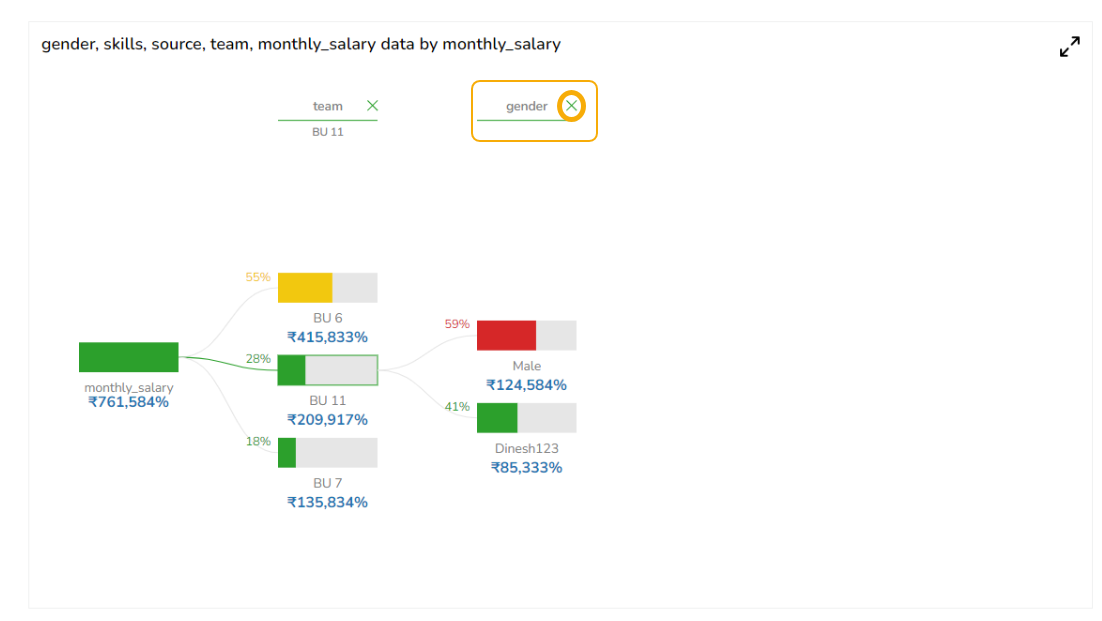Click the chart title text
1102x621 pixels.
pos(301,44)
